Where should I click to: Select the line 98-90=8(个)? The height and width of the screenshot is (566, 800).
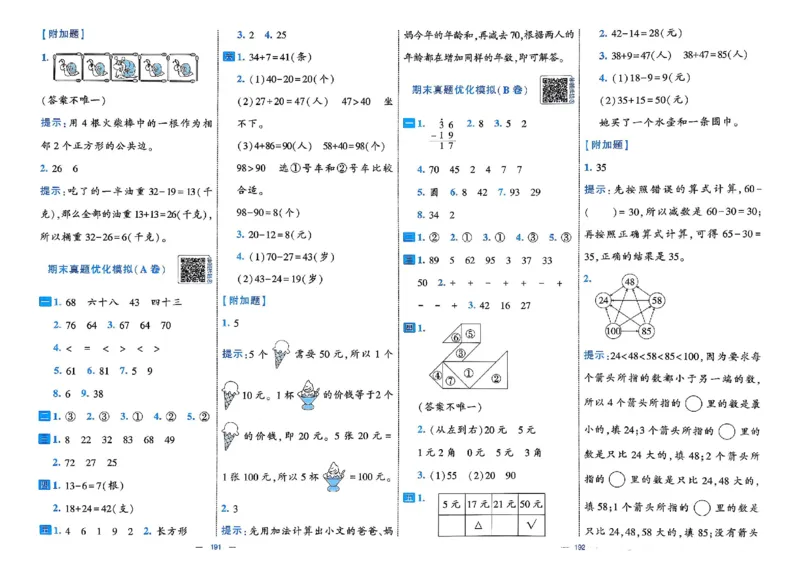pyautogui.click(x=268, y=212)
